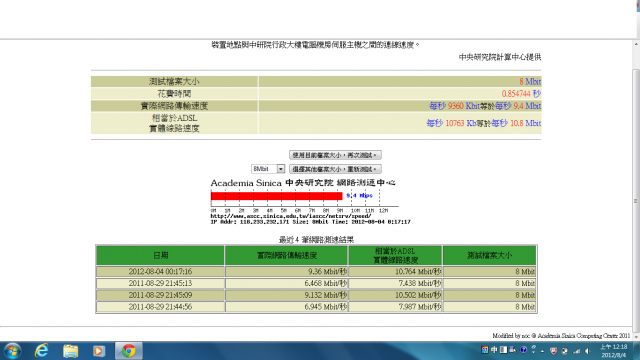Click the 2012-08-04 00:17:16 date cell
Image resolution: width=640 pixels, height=360 pixels.
pyautogui.click(x=160, y=271)
